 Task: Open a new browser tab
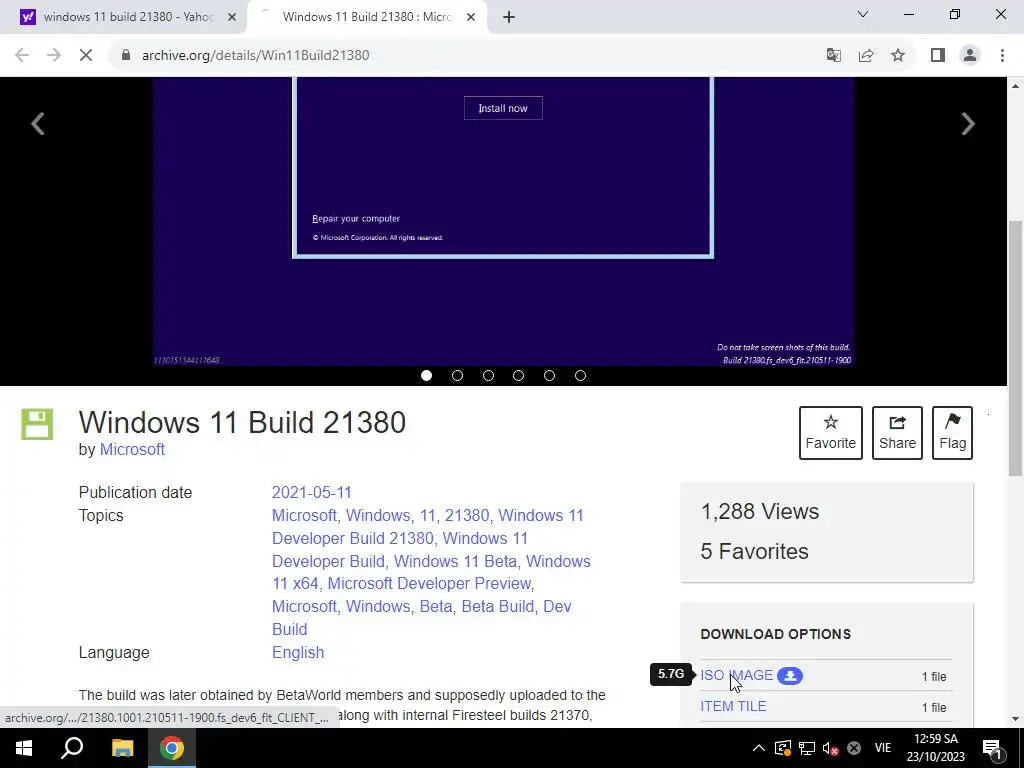coord(509,17)
